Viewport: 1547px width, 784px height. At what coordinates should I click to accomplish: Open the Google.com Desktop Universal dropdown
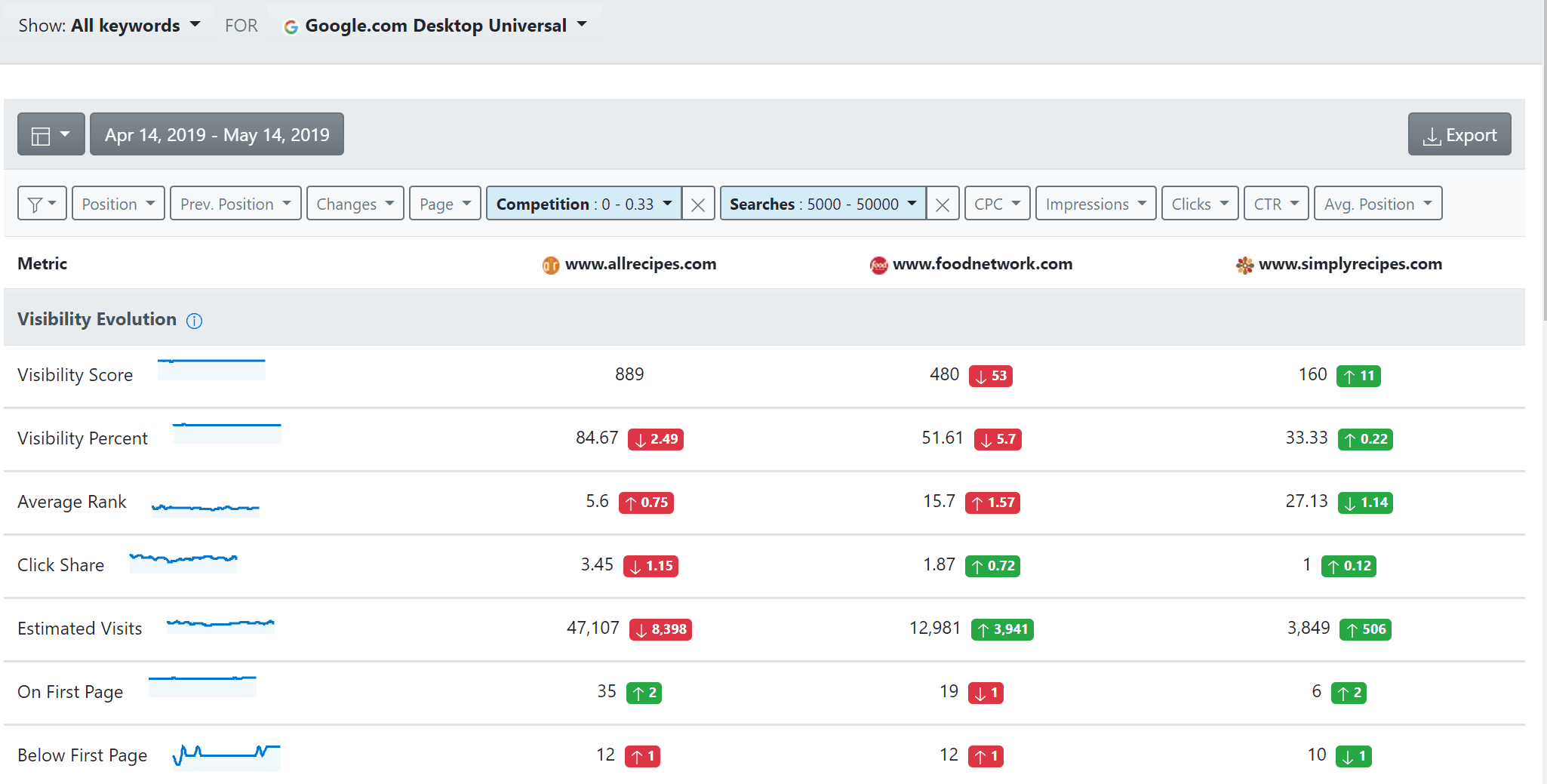tap(435, 26)
